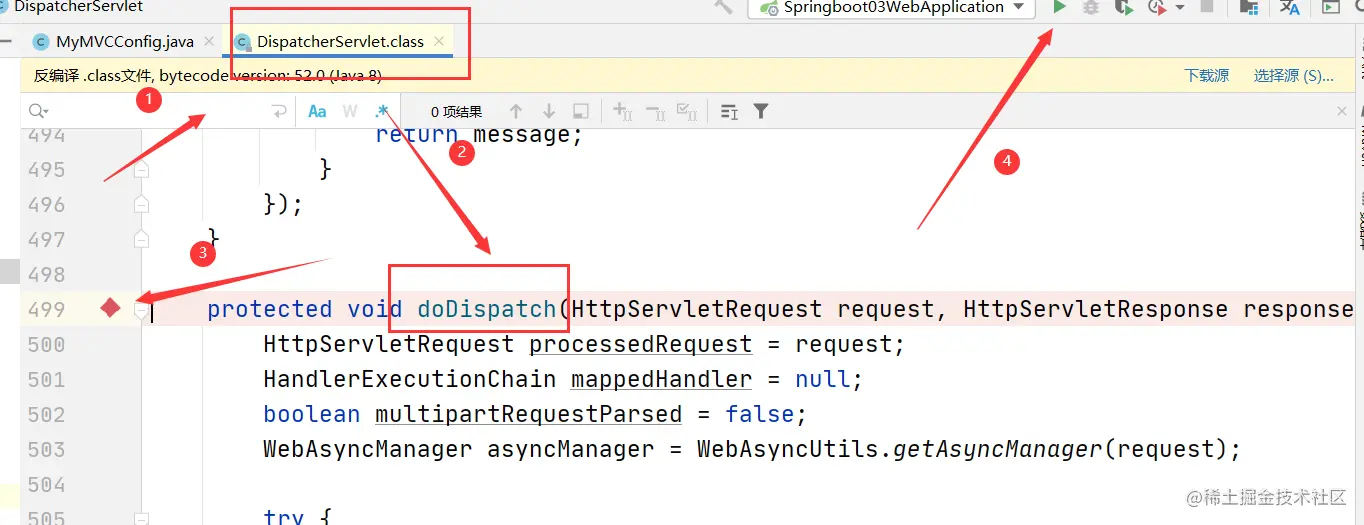Click line number 498 in gutter
This screenshot has height=525, width=1364.
pos(47,275)
